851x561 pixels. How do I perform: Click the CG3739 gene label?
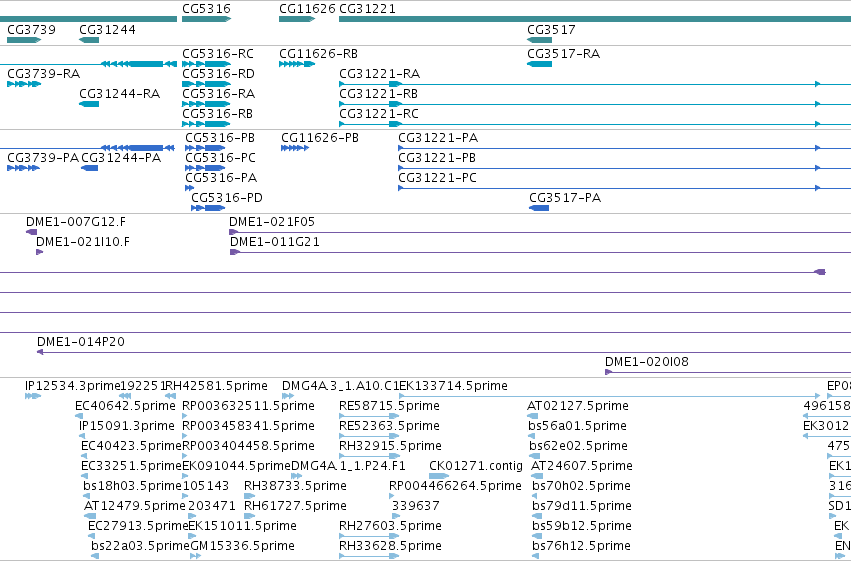point(31,29)
